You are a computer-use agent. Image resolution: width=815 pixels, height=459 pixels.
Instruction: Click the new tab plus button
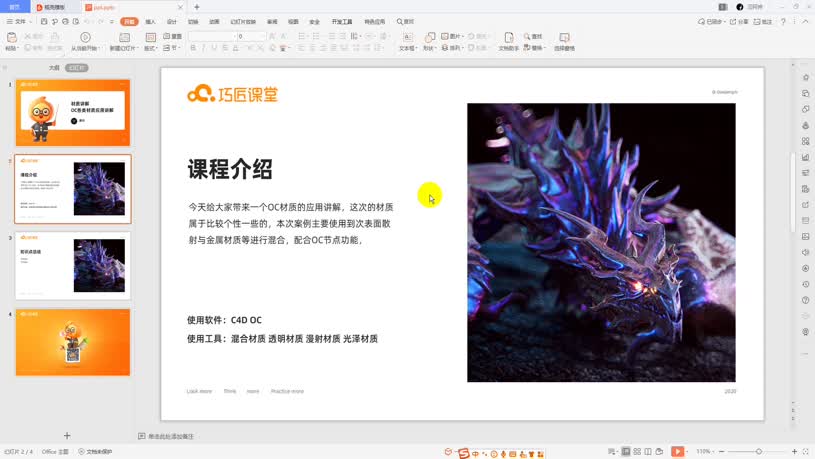(x=197, y=7)
